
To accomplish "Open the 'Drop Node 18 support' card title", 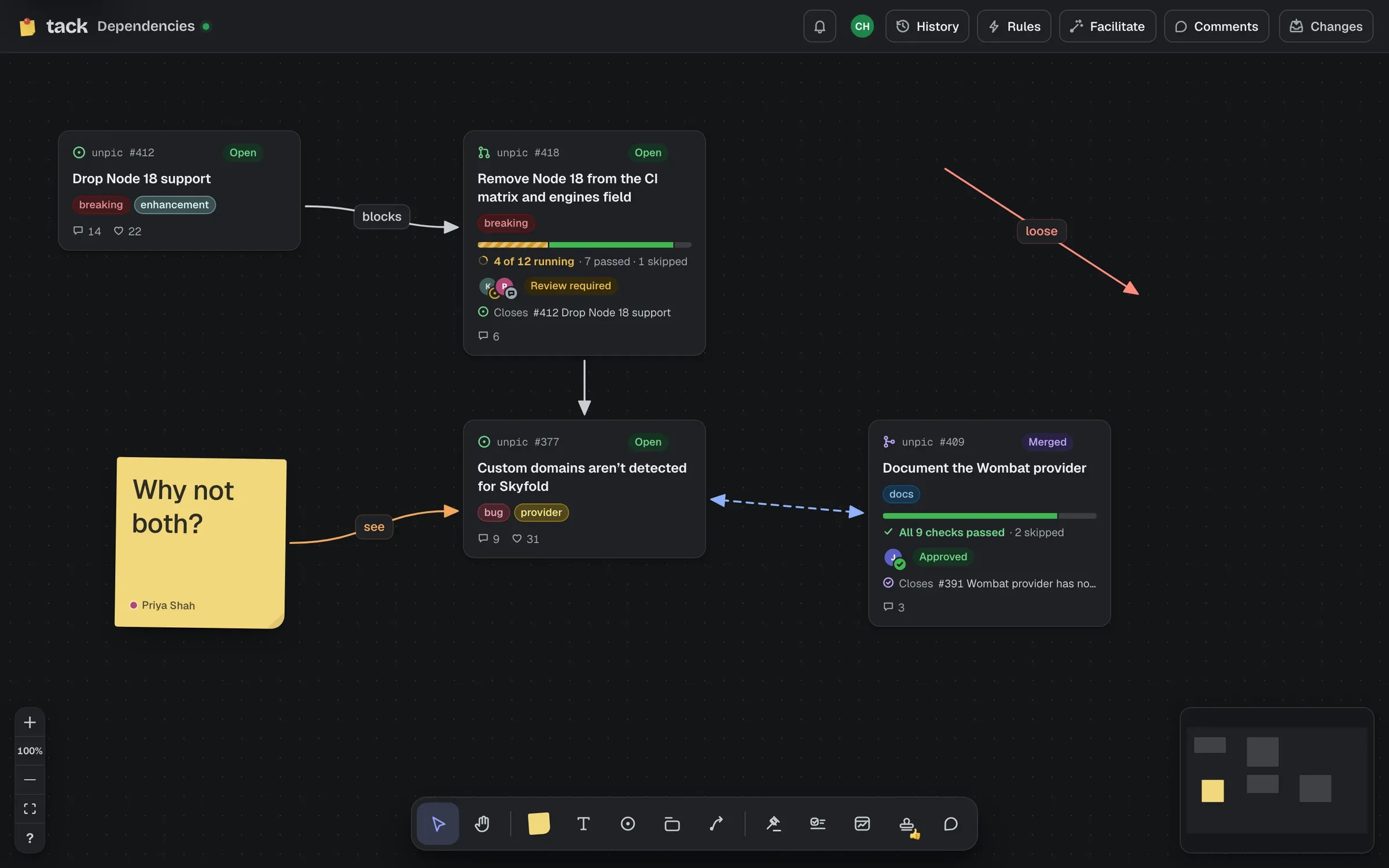I will pos(141,178).
